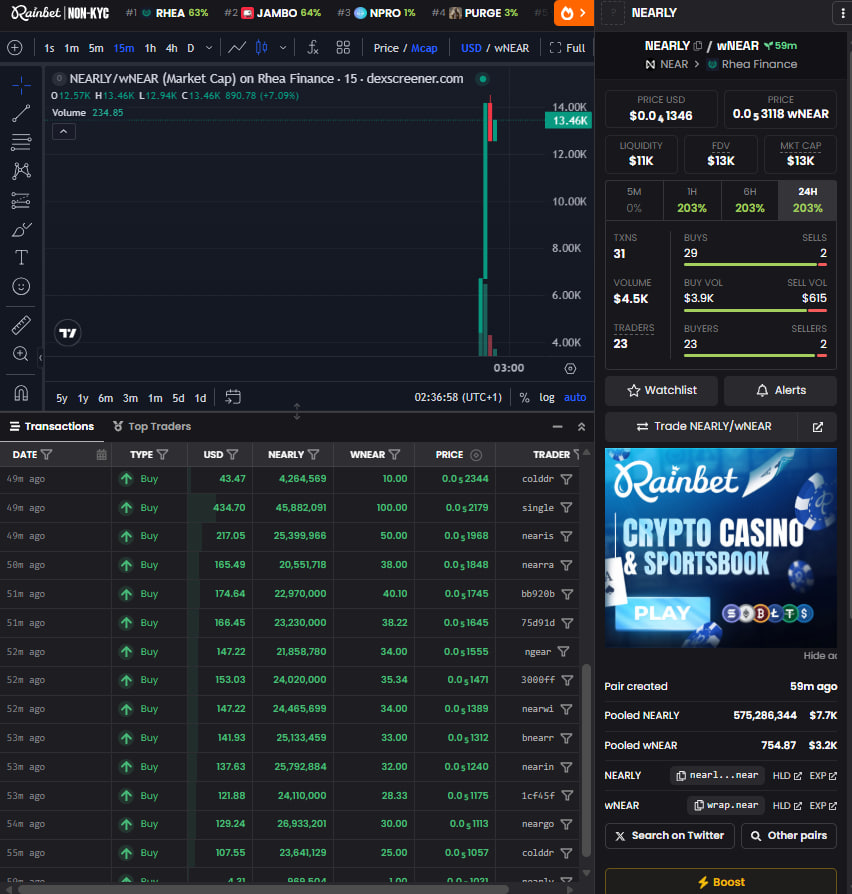Toggle log scale on chart
852x894 pixels.
coord(547,397)
